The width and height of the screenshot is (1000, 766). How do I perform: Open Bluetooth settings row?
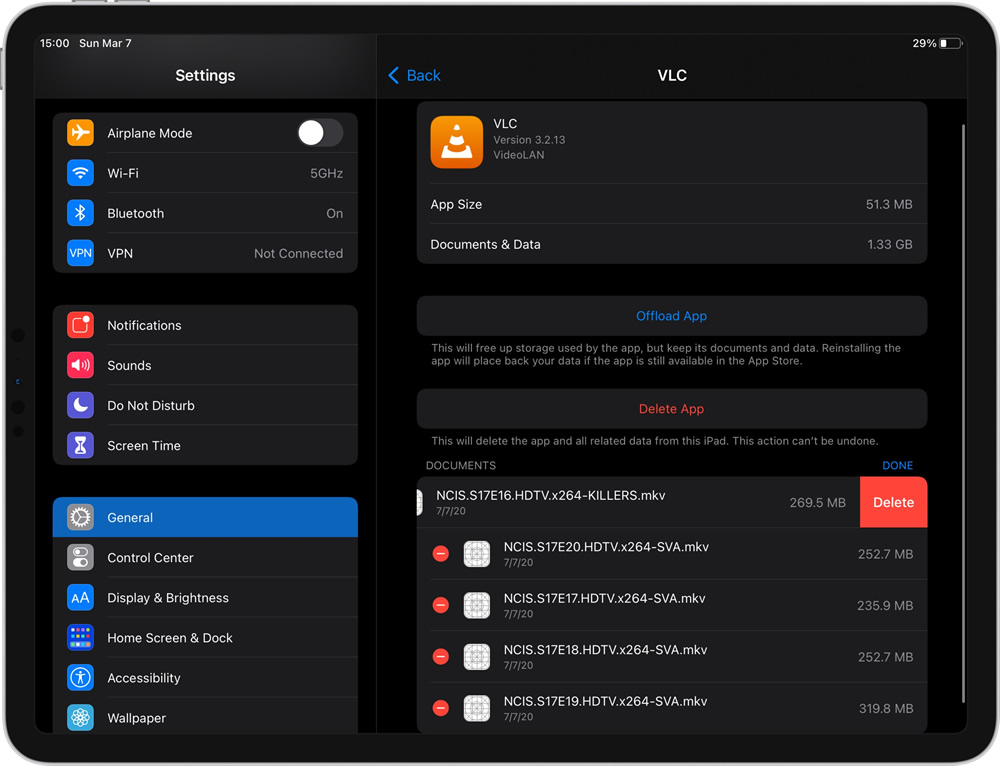pos(205,213)
